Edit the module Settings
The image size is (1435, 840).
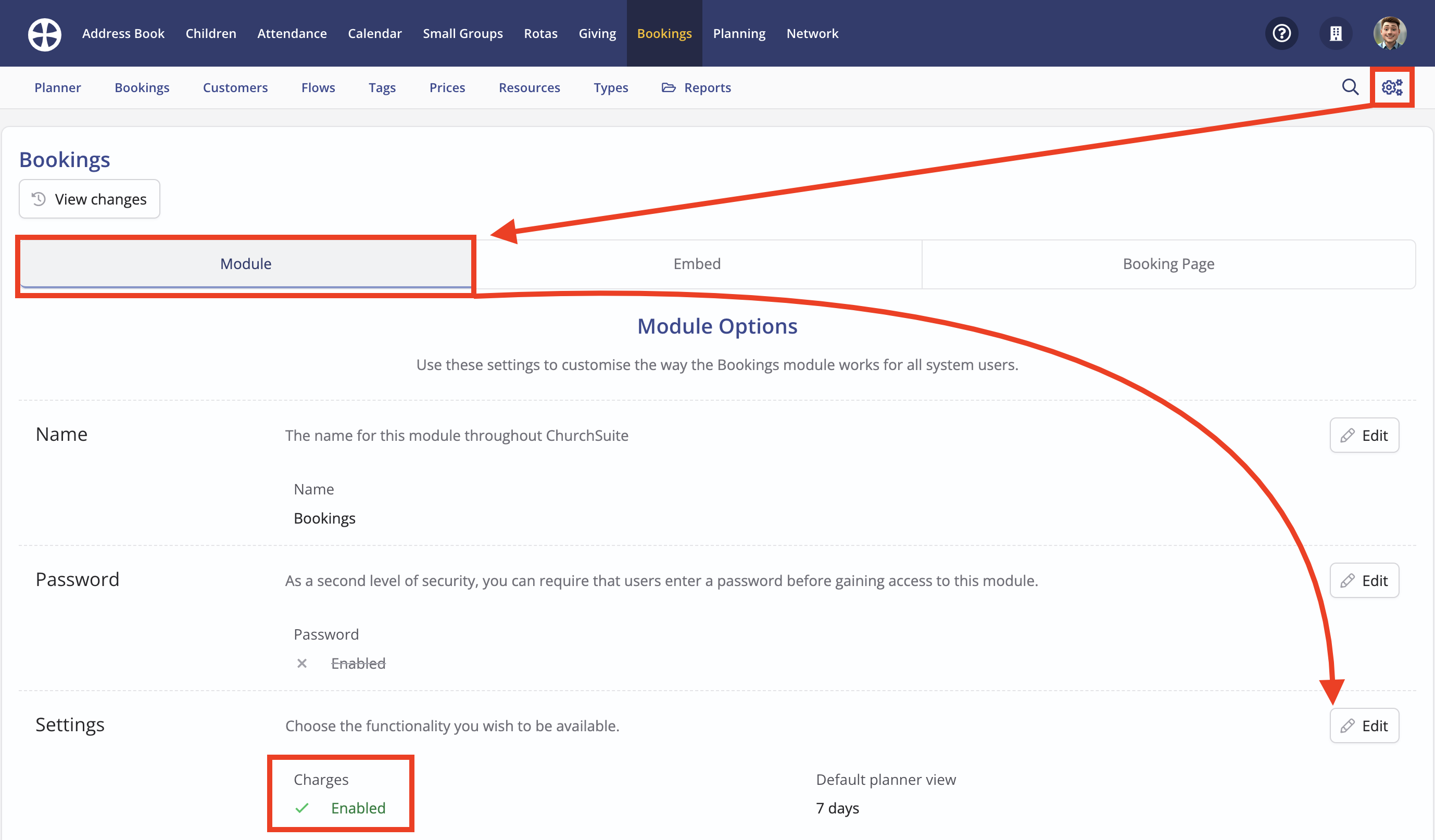(x=1364, y=726)
